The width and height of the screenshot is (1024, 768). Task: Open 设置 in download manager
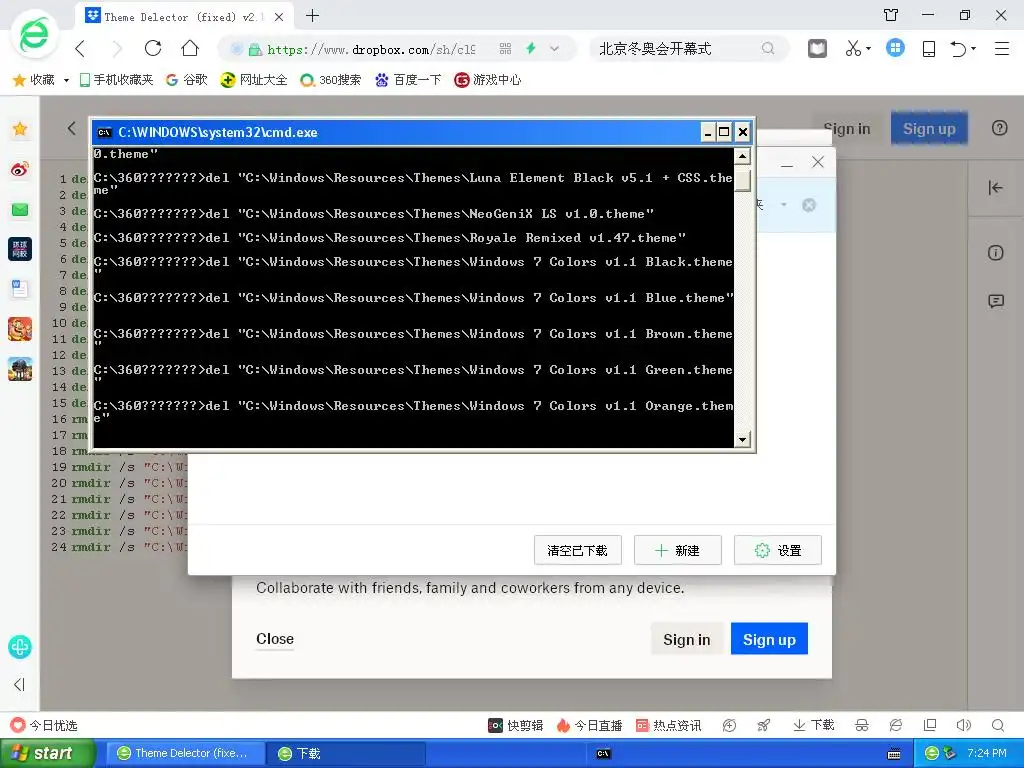coord(777,551)
